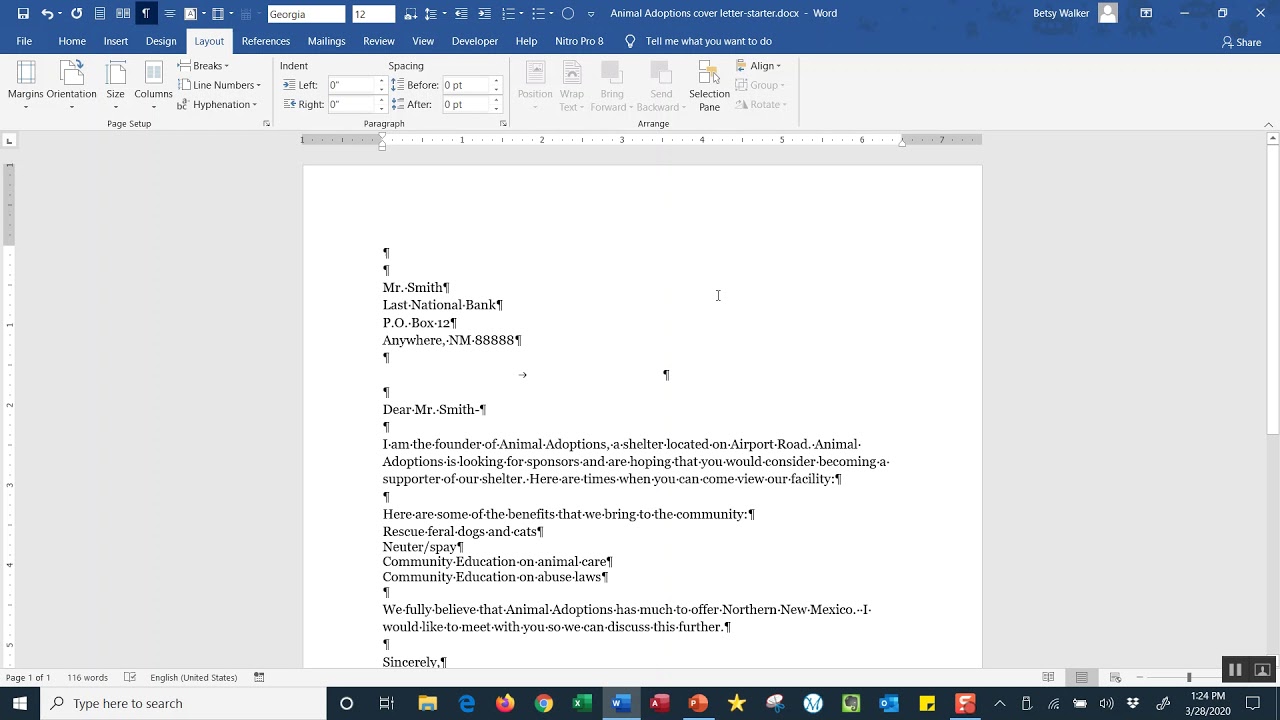Open the paper Size list
This screenshot has width=1280, height=720.
115,86
